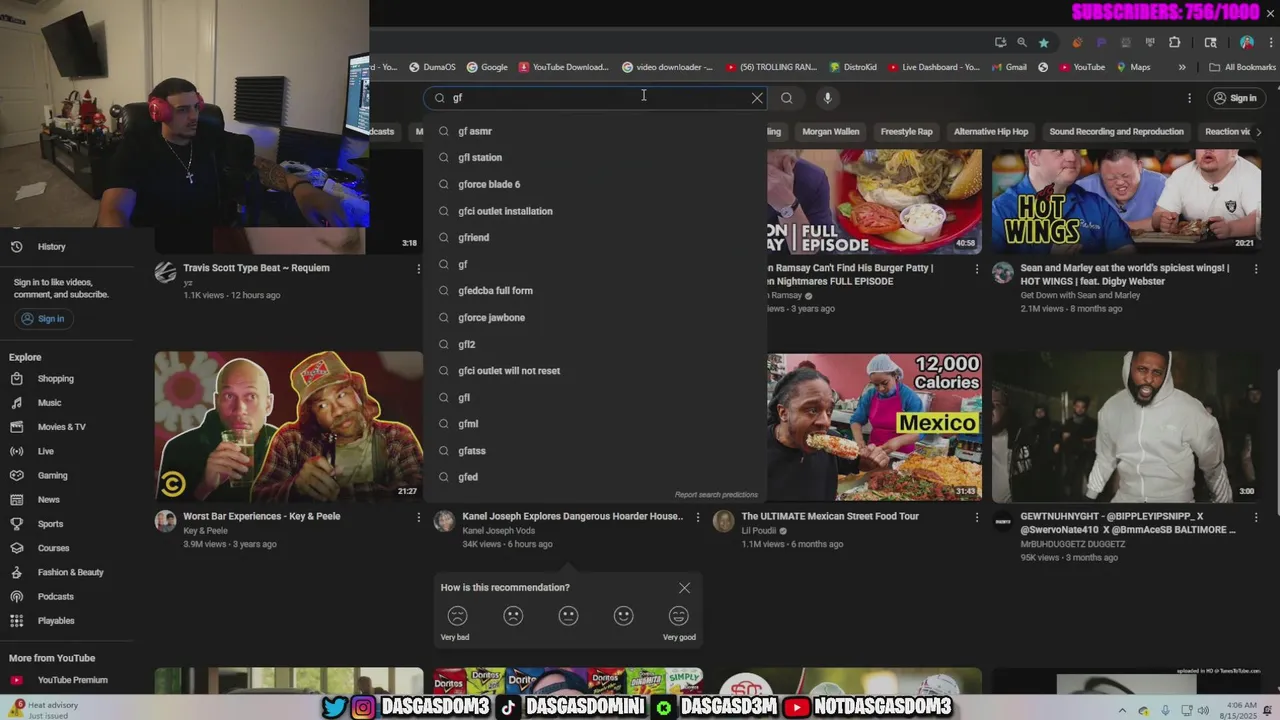Open options for GEWTNUHNYGHT video
Viewport: 1280px width, 720px height.
pos(1255,517)
